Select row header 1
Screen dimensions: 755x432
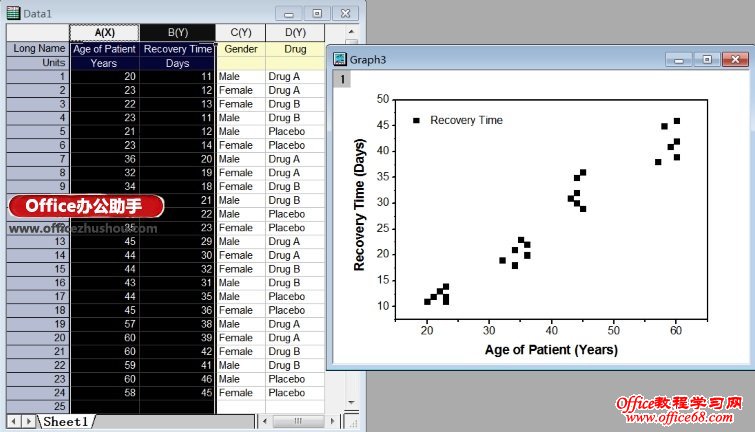[x=38, y=77]
